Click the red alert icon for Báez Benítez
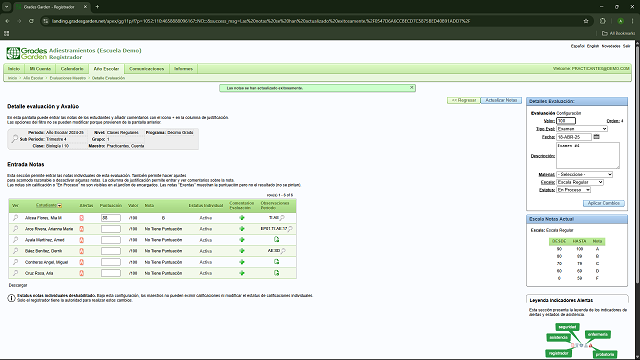The height and width of the screenshot is (360, 640). [x=82, y=251]
